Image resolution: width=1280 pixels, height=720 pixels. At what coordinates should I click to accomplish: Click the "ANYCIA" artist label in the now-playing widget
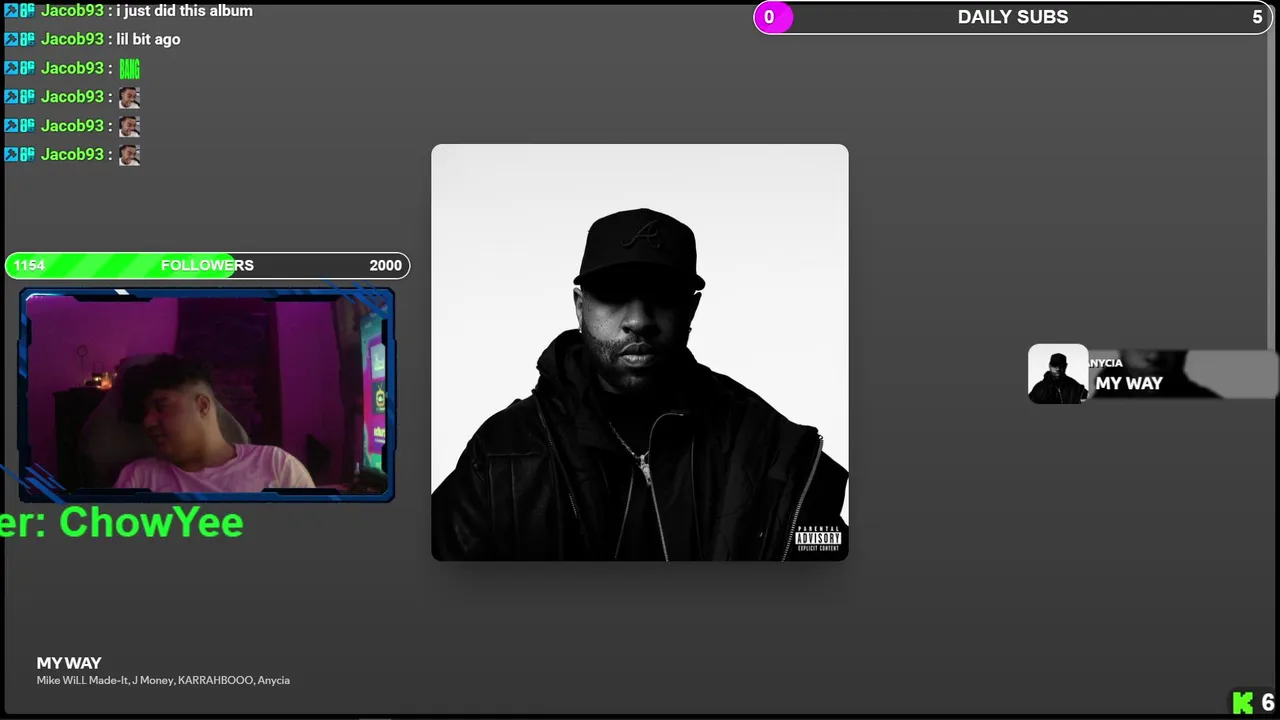1106,363
